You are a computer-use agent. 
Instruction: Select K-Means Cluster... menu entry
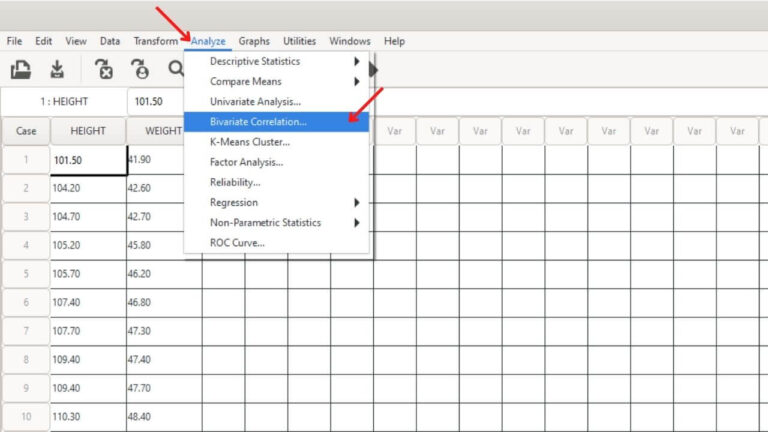[x=276, y=142]
